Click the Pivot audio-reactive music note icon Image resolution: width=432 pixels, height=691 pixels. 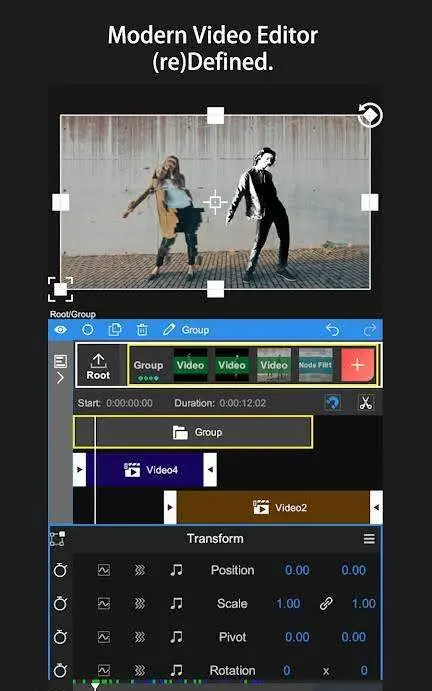coord(176,637)
